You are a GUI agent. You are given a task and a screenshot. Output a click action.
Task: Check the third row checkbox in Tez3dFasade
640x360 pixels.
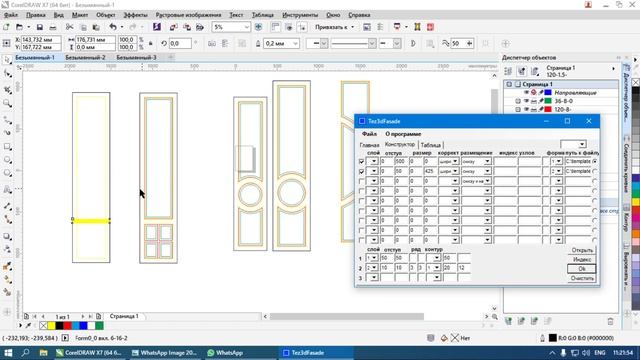click(361, 181)
